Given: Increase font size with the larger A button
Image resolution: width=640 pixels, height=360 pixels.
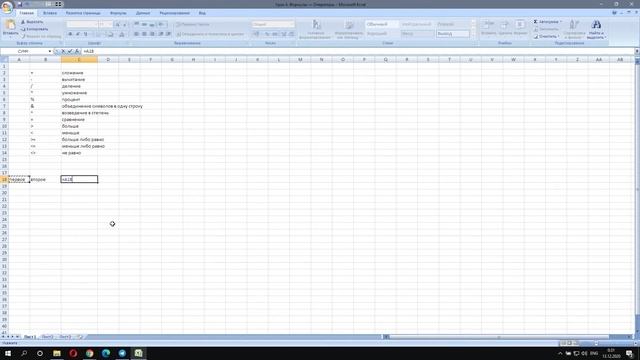Looking at the screenshot, I should point(118,24).
